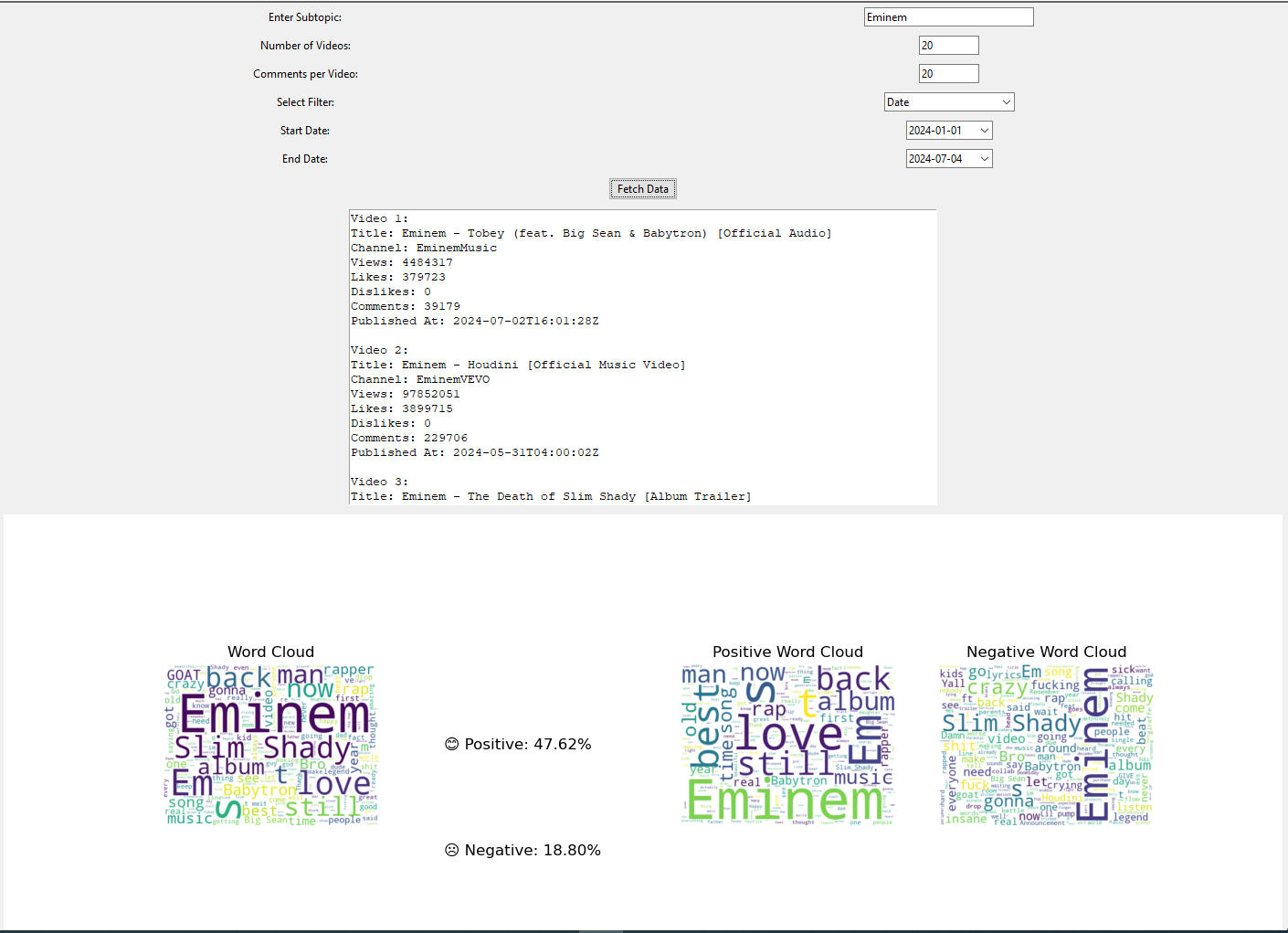Click the 'Likes: 379723' line
This screenshot has width=1288, height=933.
[x=398, y=277]
